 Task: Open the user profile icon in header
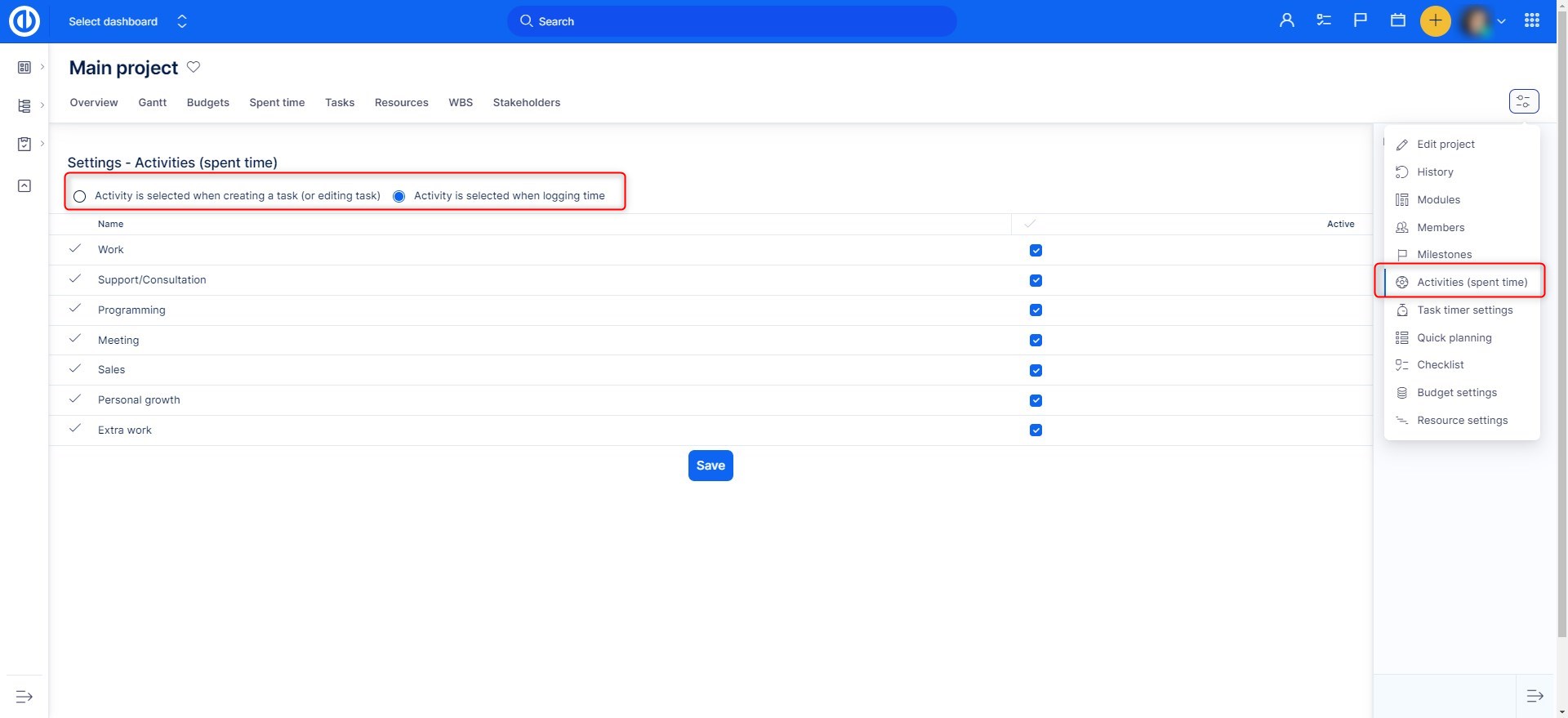point(1286,21)
